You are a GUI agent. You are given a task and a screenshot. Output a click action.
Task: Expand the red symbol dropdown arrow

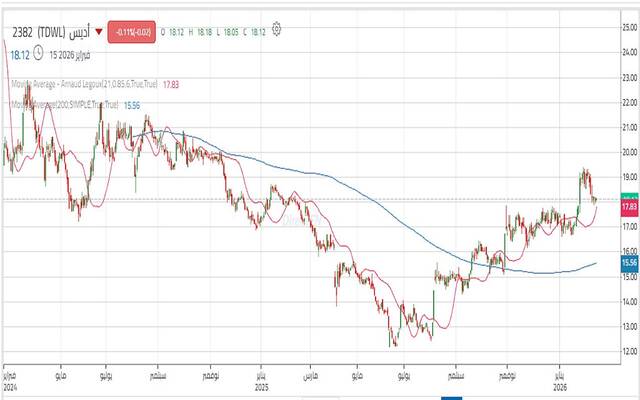pyautogui.click(x=97, y=32)
